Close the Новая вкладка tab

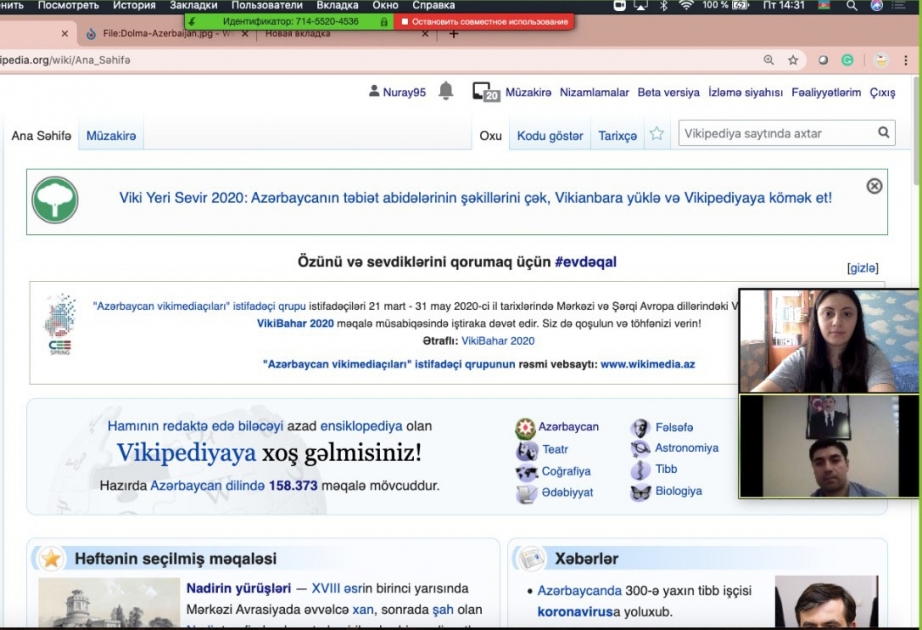click(x=425, y=34)
